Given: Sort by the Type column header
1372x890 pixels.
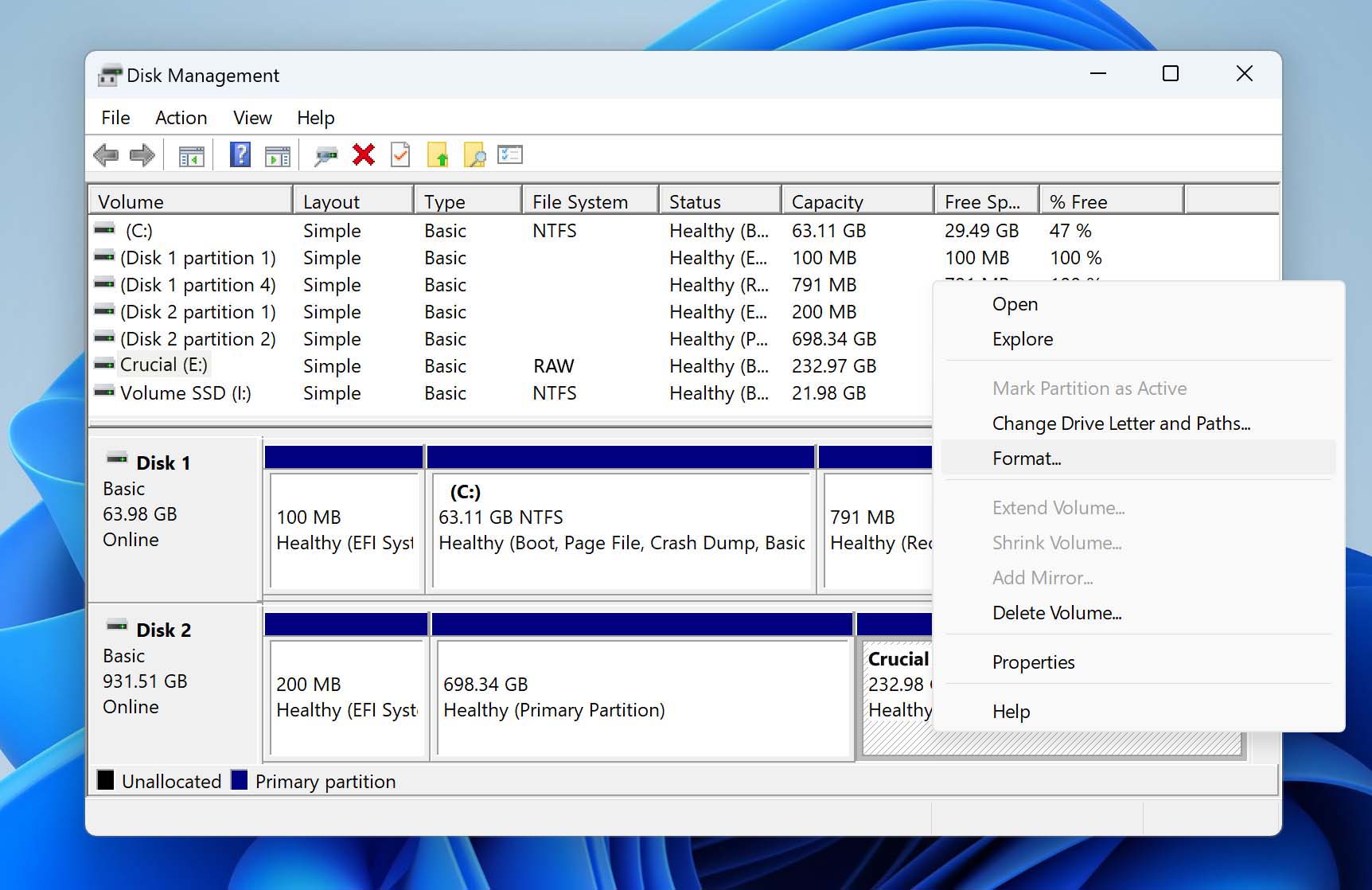Looking at the screenshot, I should tap(468, 201).
